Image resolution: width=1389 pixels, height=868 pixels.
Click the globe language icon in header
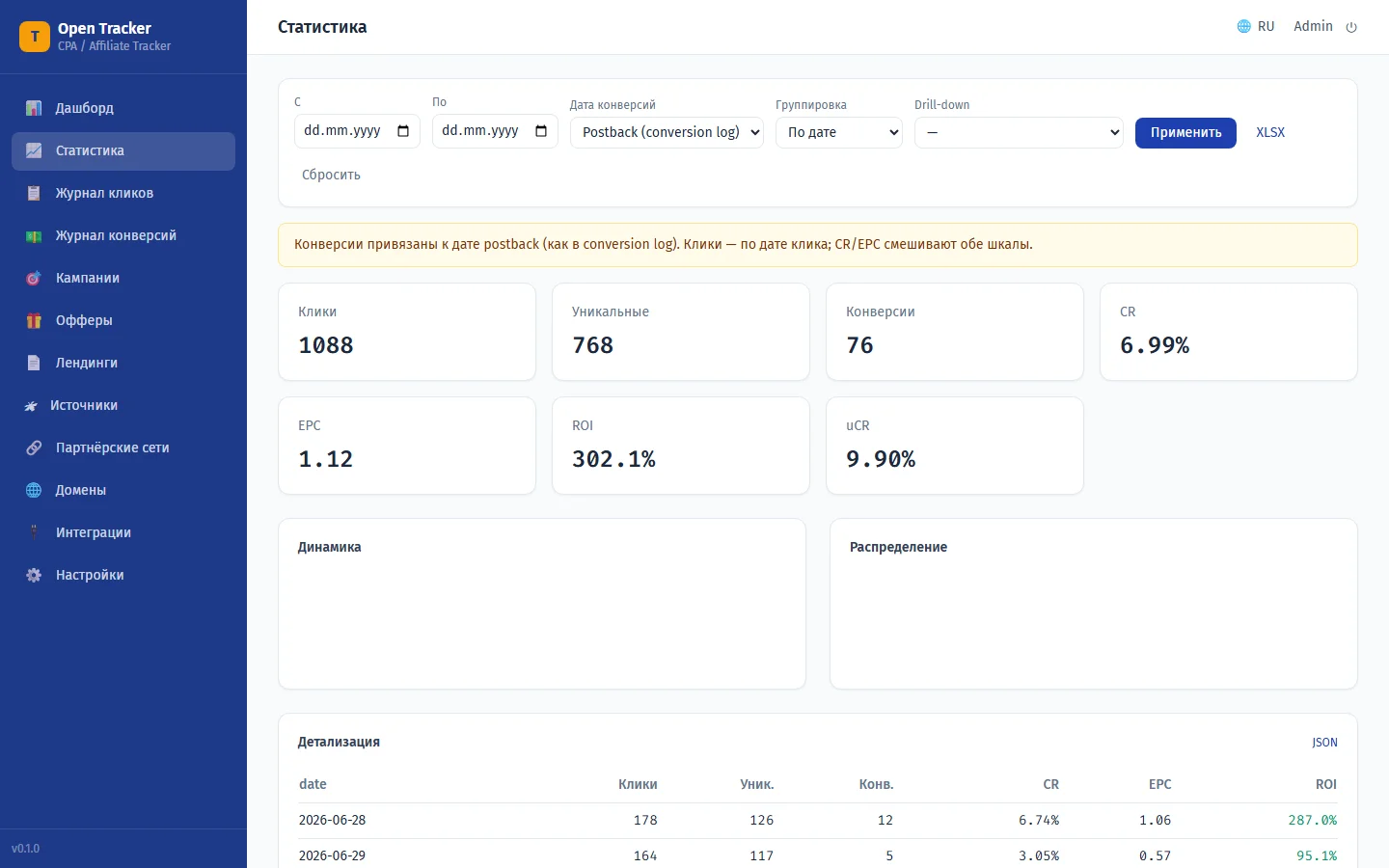(1244, 26)
